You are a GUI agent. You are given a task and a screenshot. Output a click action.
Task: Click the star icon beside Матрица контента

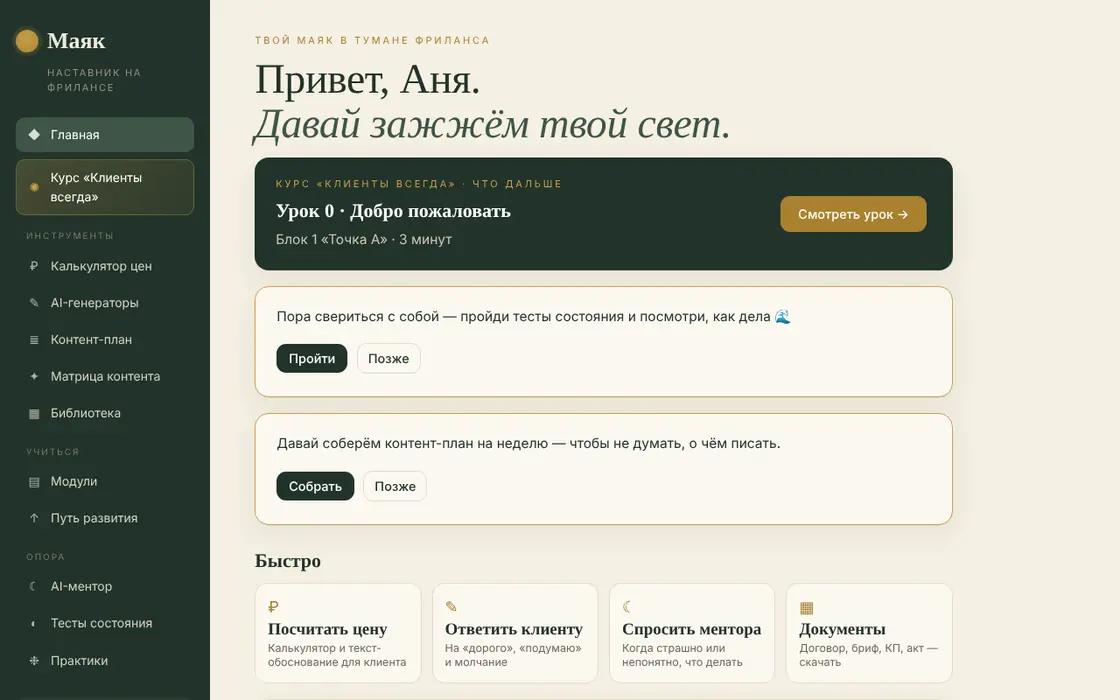(34, 376)
